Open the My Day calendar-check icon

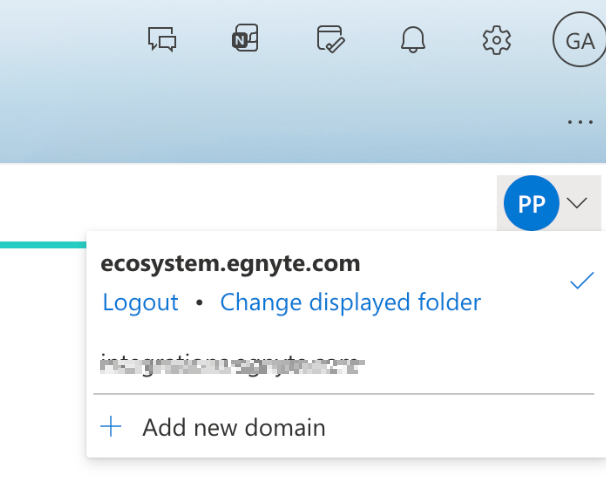[330, 40]
